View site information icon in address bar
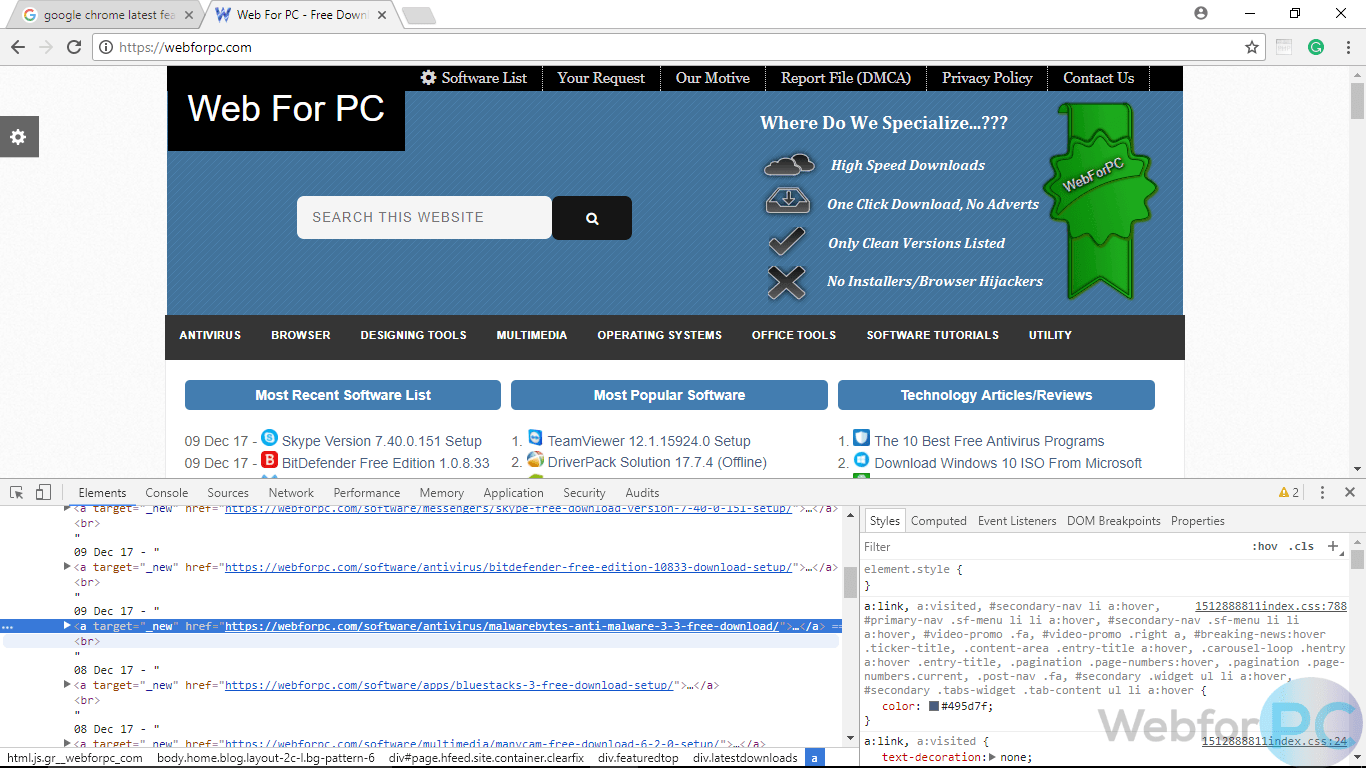This screenshot has width=1366, height=768. (107, 47)
